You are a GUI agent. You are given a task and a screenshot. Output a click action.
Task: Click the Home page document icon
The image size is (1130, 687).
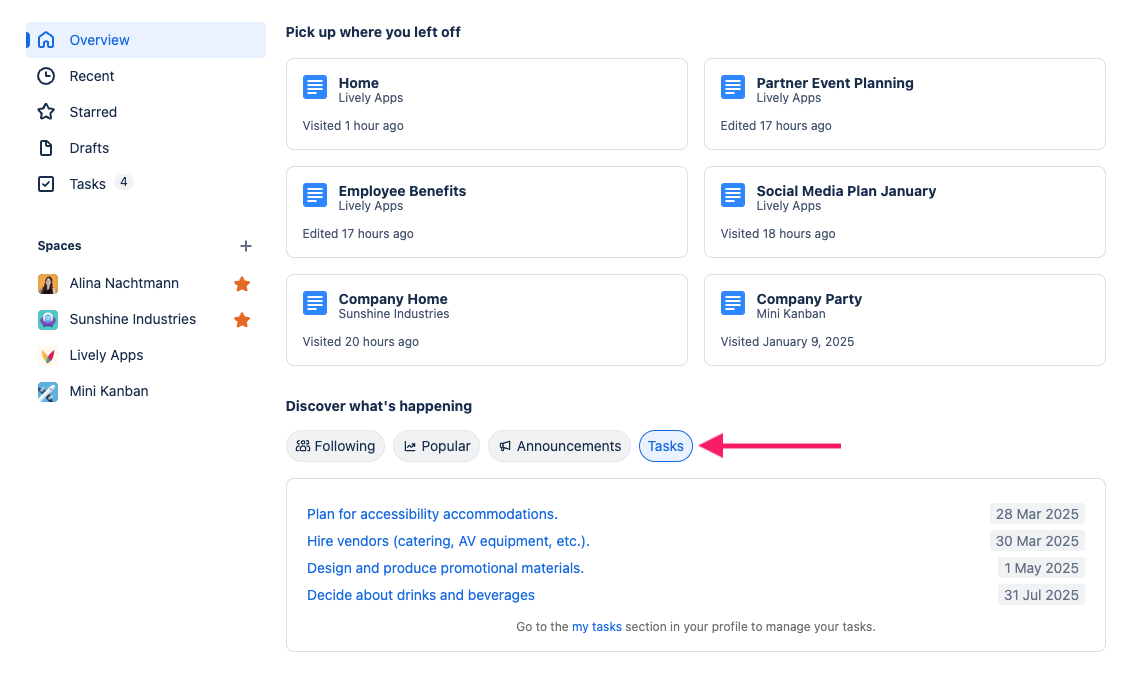(315, 87)
